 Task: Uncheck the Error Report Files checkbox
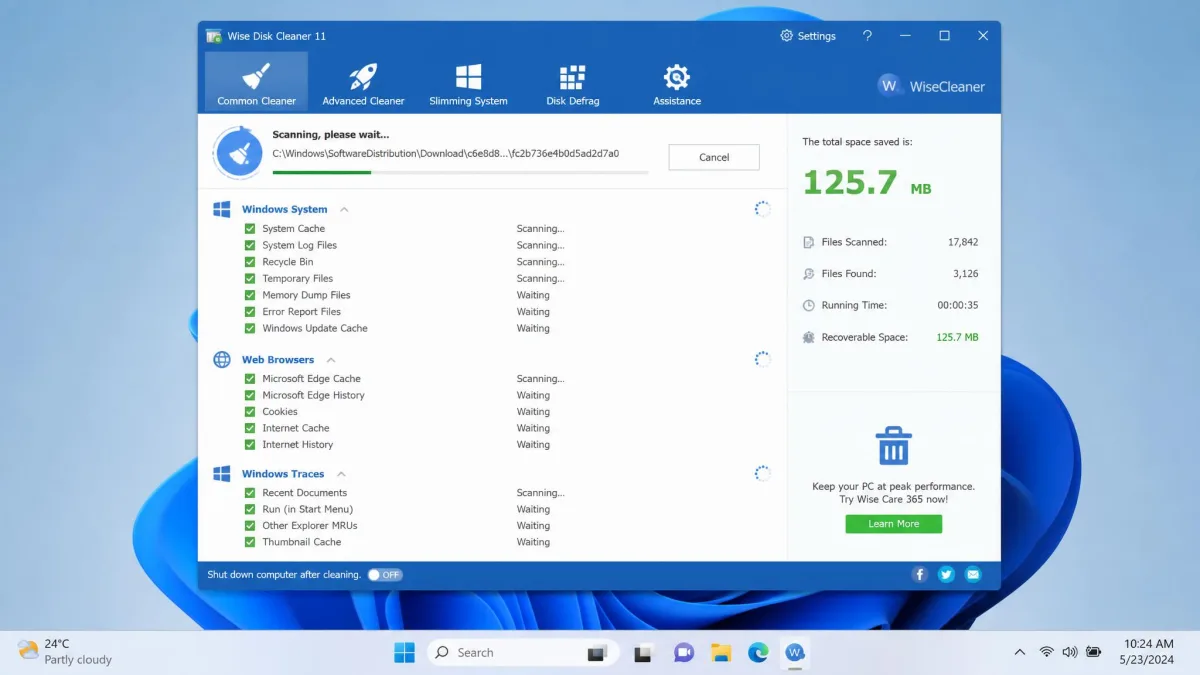point(250,312)
